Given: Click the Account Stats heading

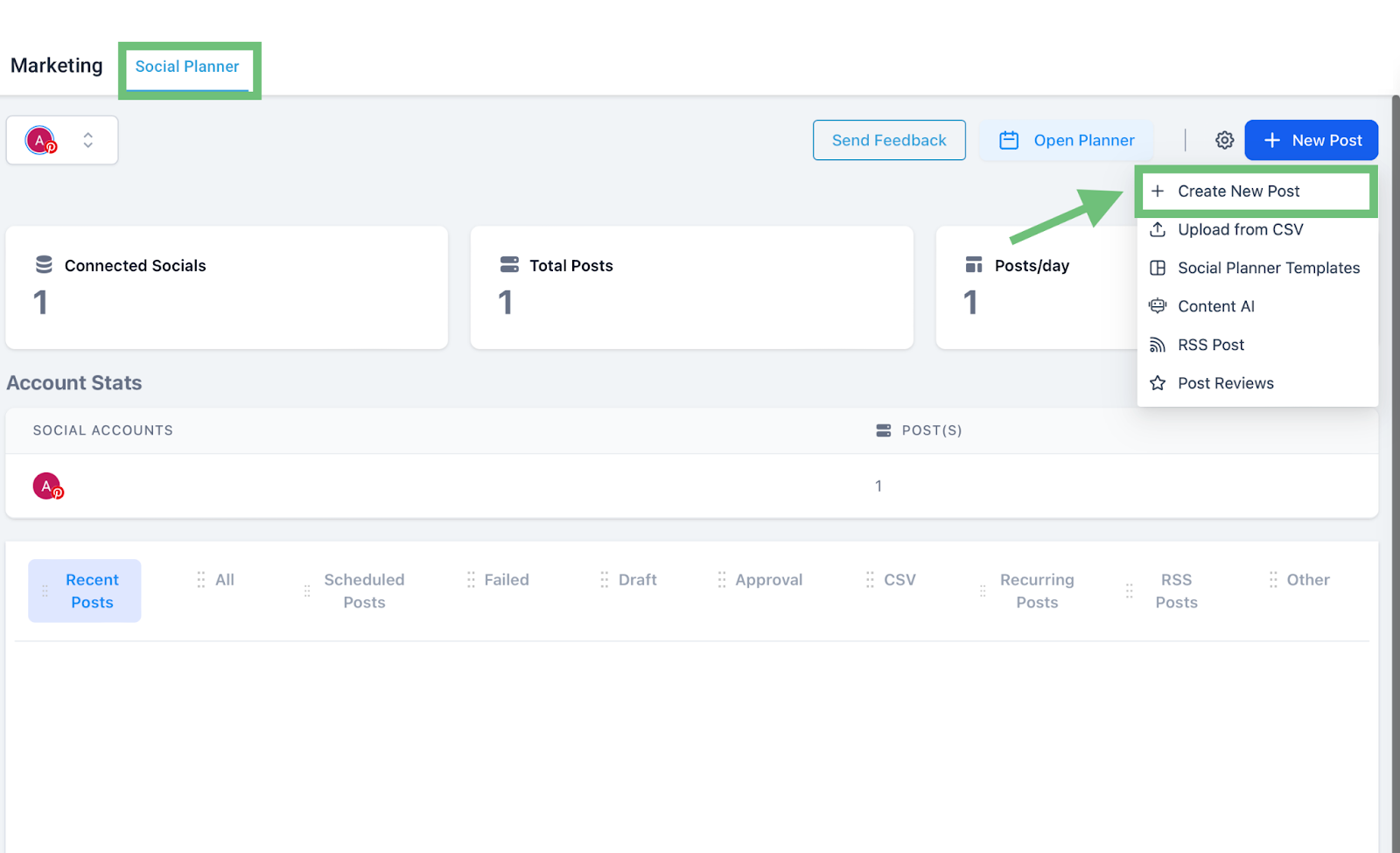Looking at the screenshot, I should [74, 383].
